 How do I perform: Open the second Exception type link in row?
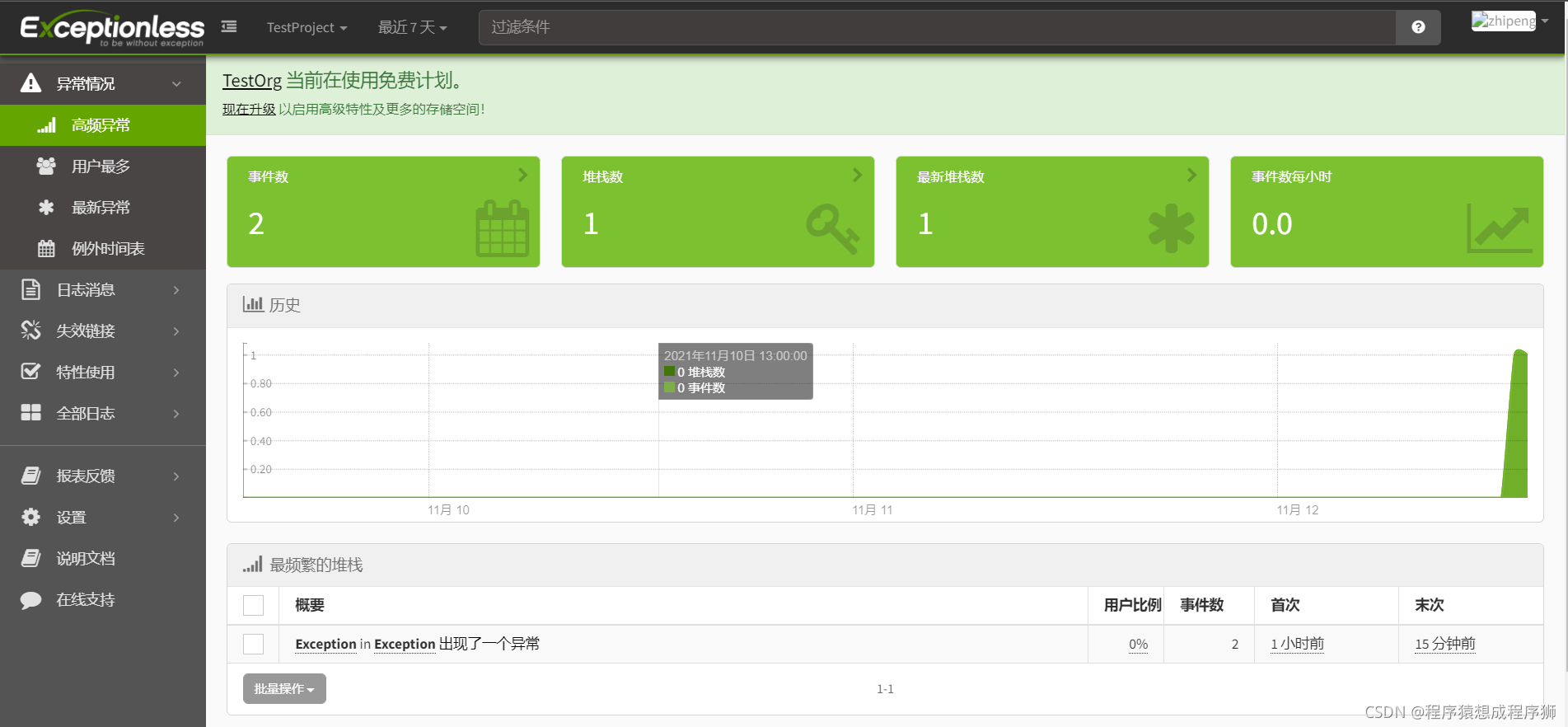pyautogui.click(x=405, y=644)
